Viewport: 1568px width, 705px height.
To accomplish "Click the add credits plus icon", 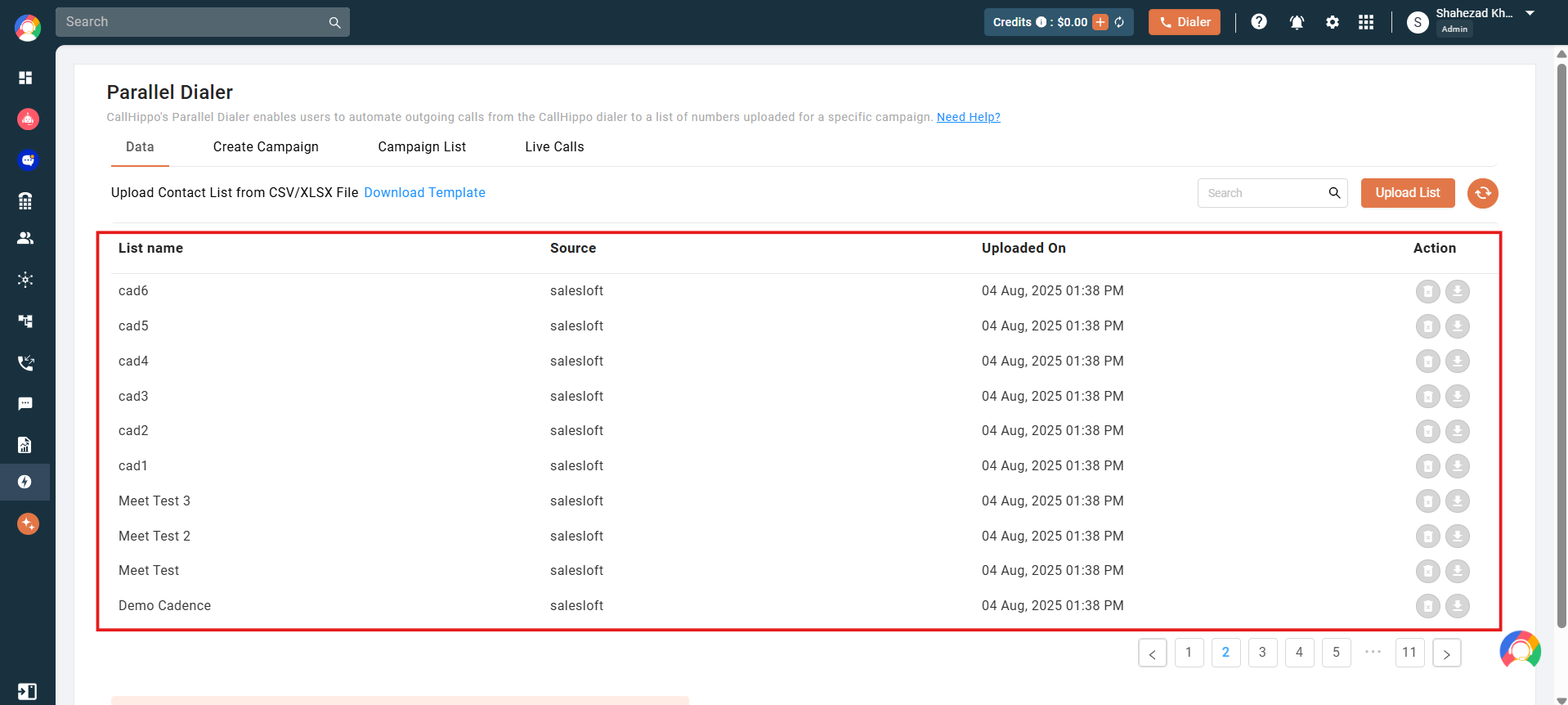I will (x=1100, y=22).
